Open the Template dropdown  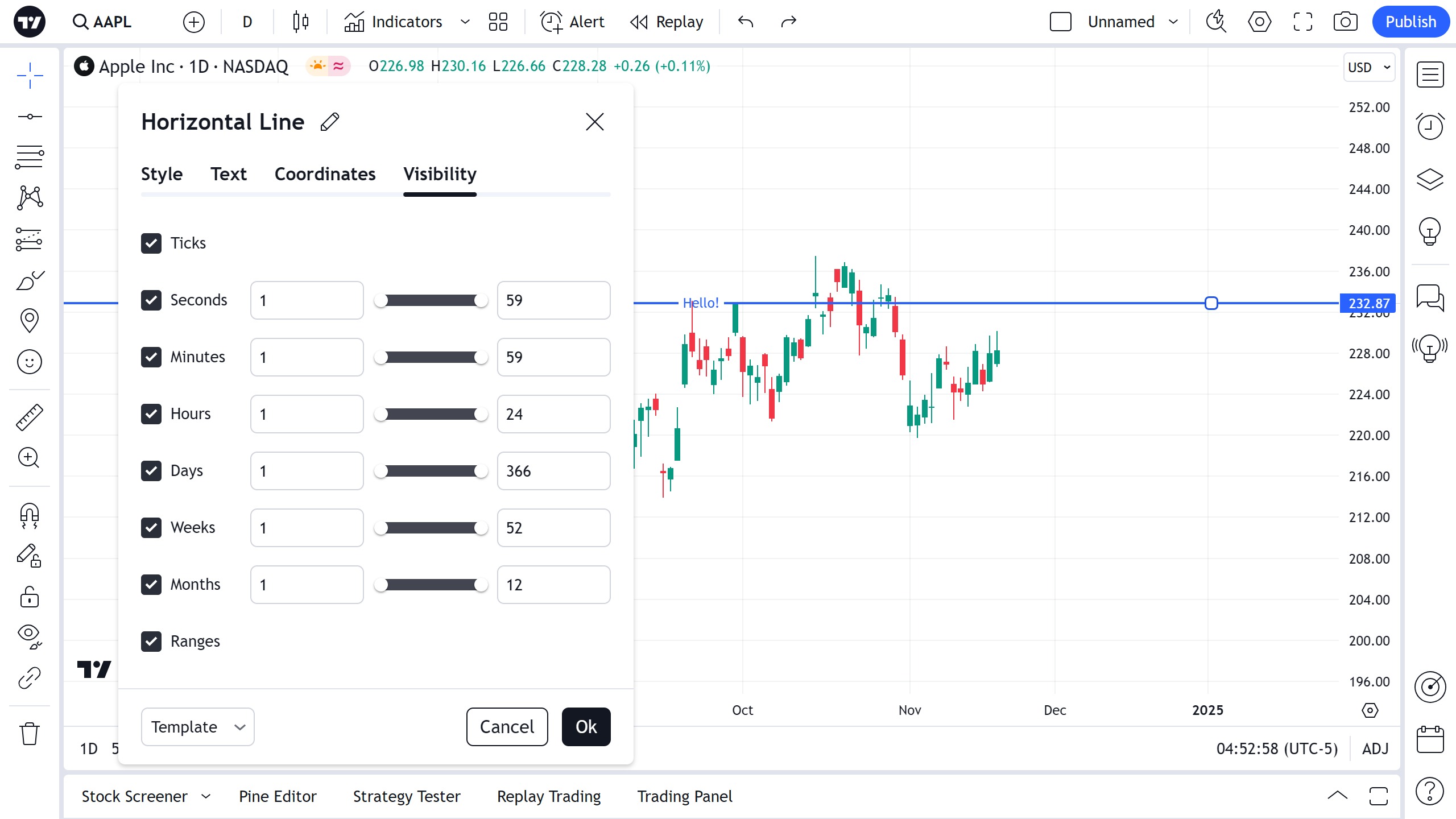pos(197,727)
